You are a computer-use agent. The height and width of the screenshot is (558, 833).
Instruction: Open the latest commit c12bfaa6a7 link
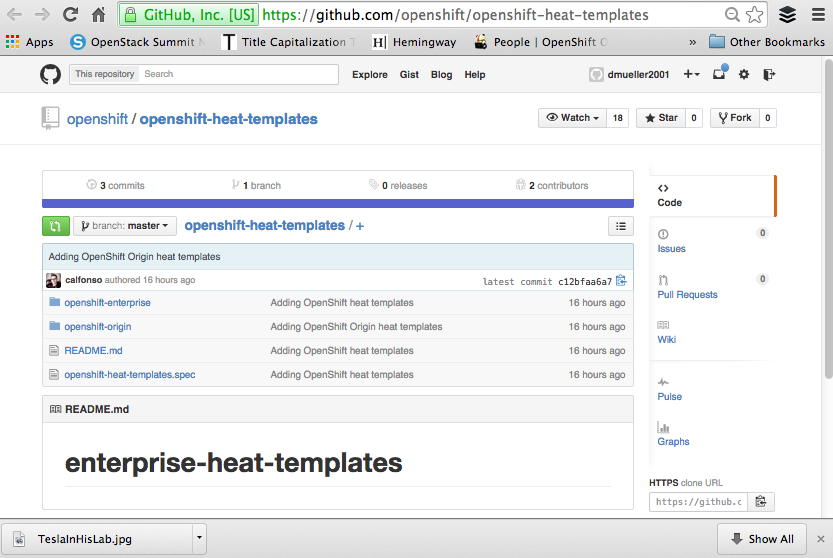click(x=584, y=282)
